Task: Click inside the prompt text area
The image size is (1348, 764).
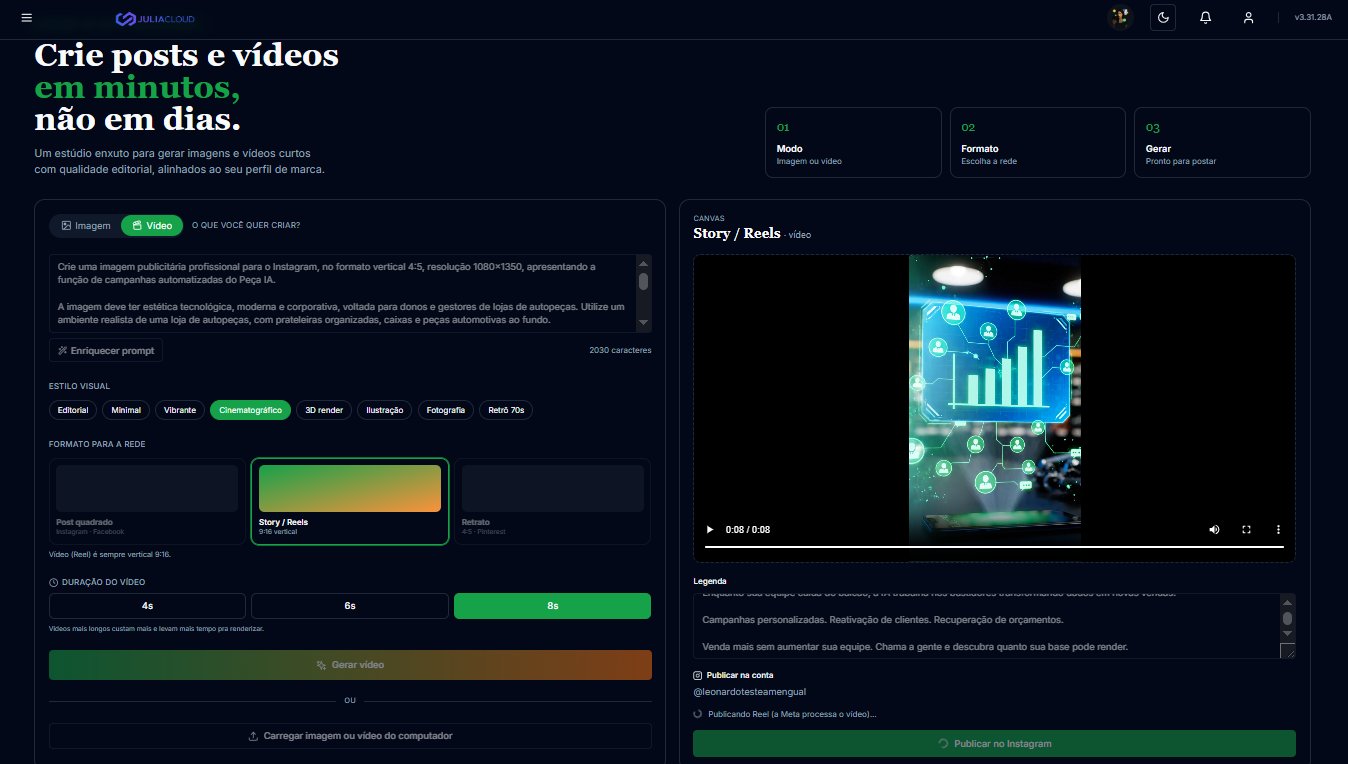Action: [343, 293]
